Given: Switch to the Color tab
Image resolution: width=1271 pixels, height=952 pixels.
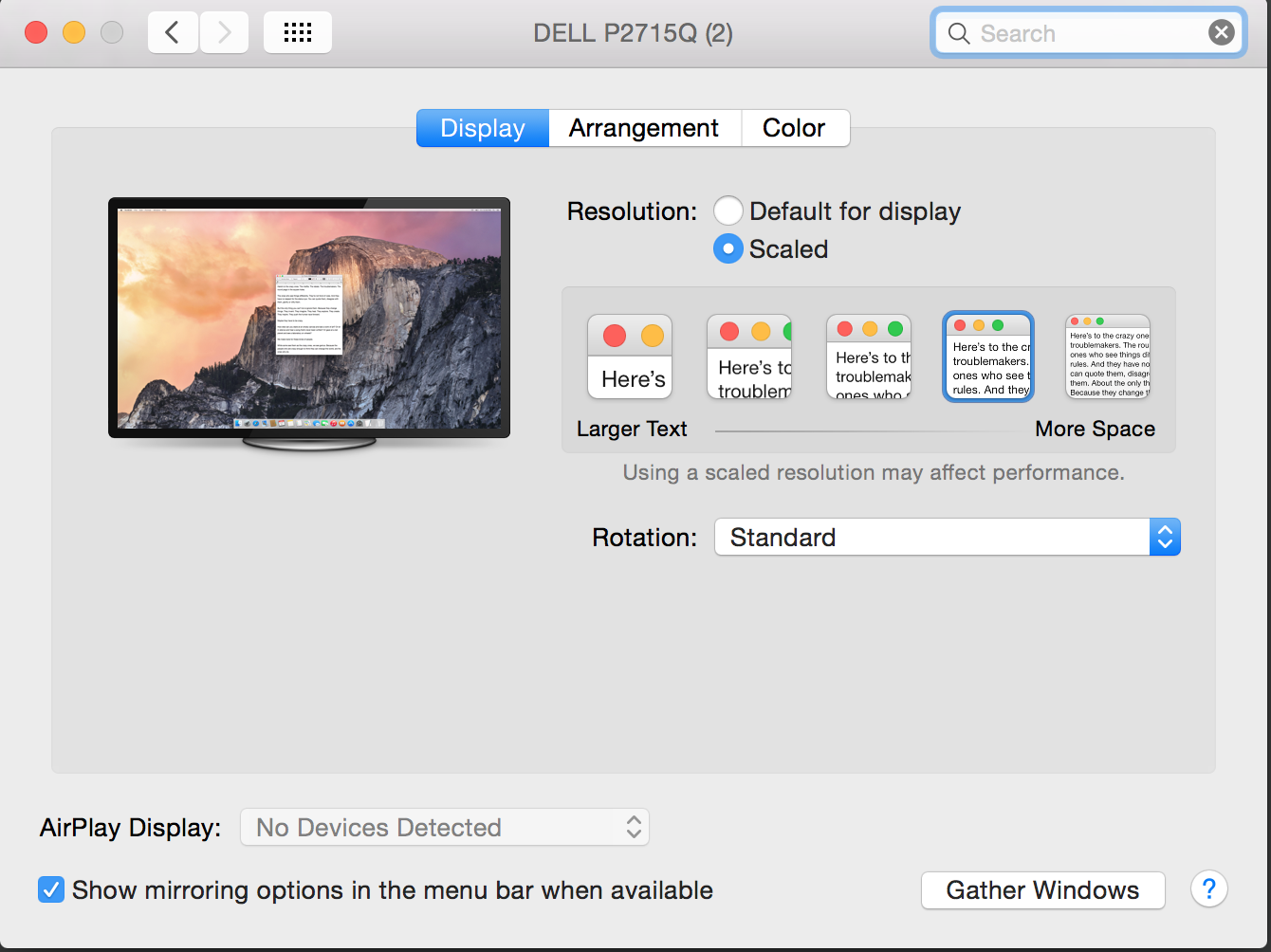Looking at the screenshot, I should (x=794, y=128).
